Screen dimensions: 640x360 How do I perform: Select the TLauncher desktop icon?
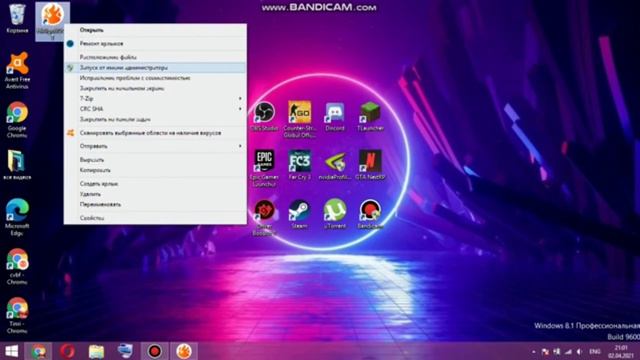370,116
